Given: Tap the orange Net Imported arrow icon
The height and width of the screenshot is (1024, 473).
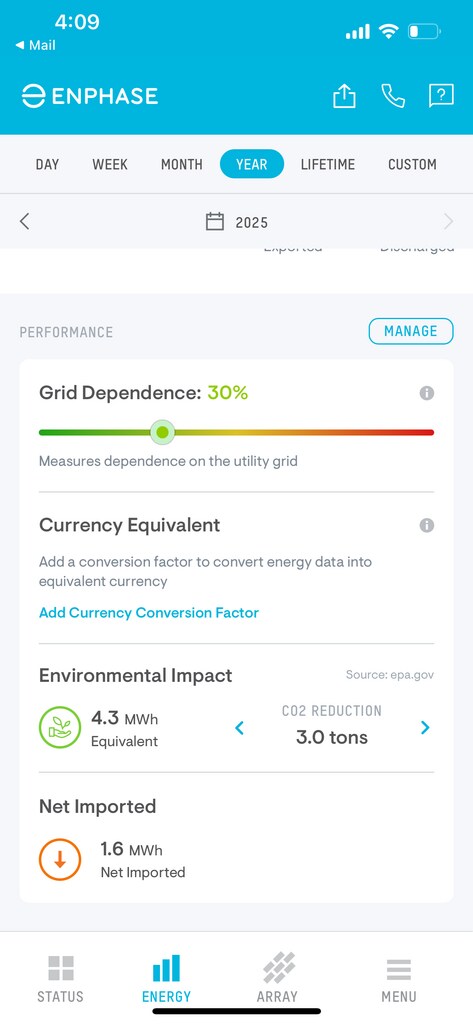Looking at the screenshot, I should point(59,859).
